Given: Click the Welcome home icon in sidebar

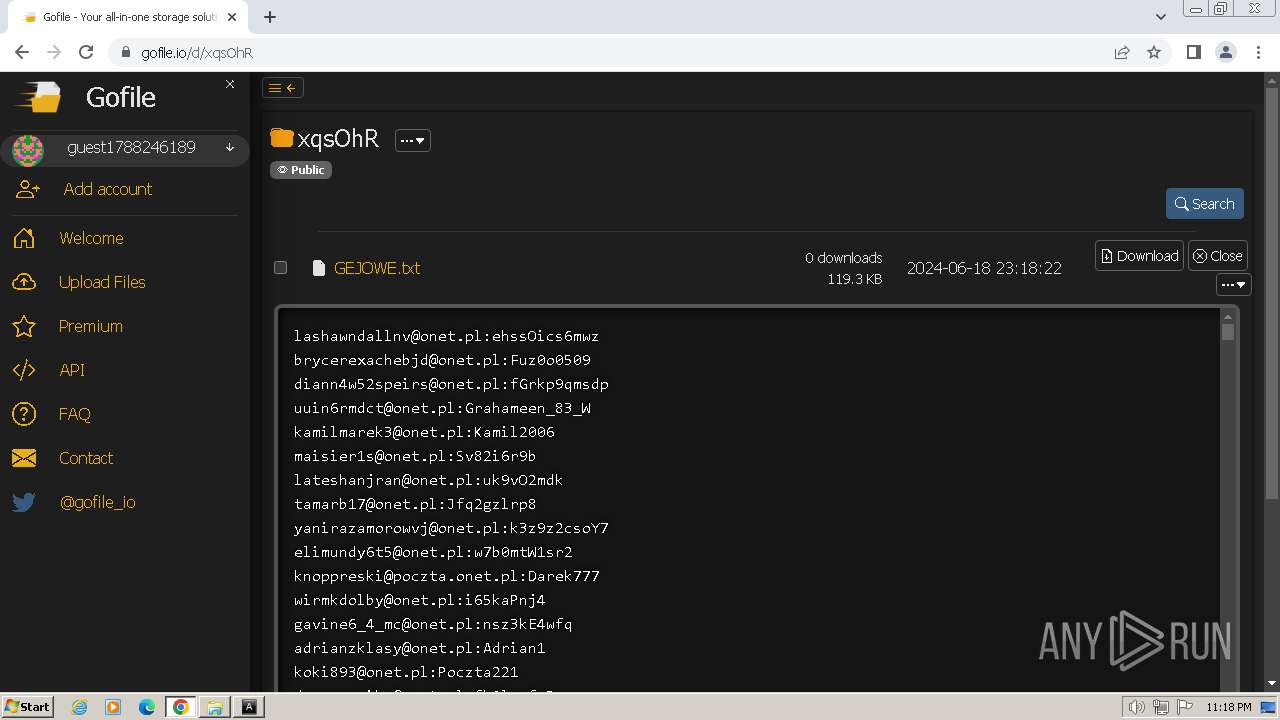Looking at the screenshot, I should (24, 238).
